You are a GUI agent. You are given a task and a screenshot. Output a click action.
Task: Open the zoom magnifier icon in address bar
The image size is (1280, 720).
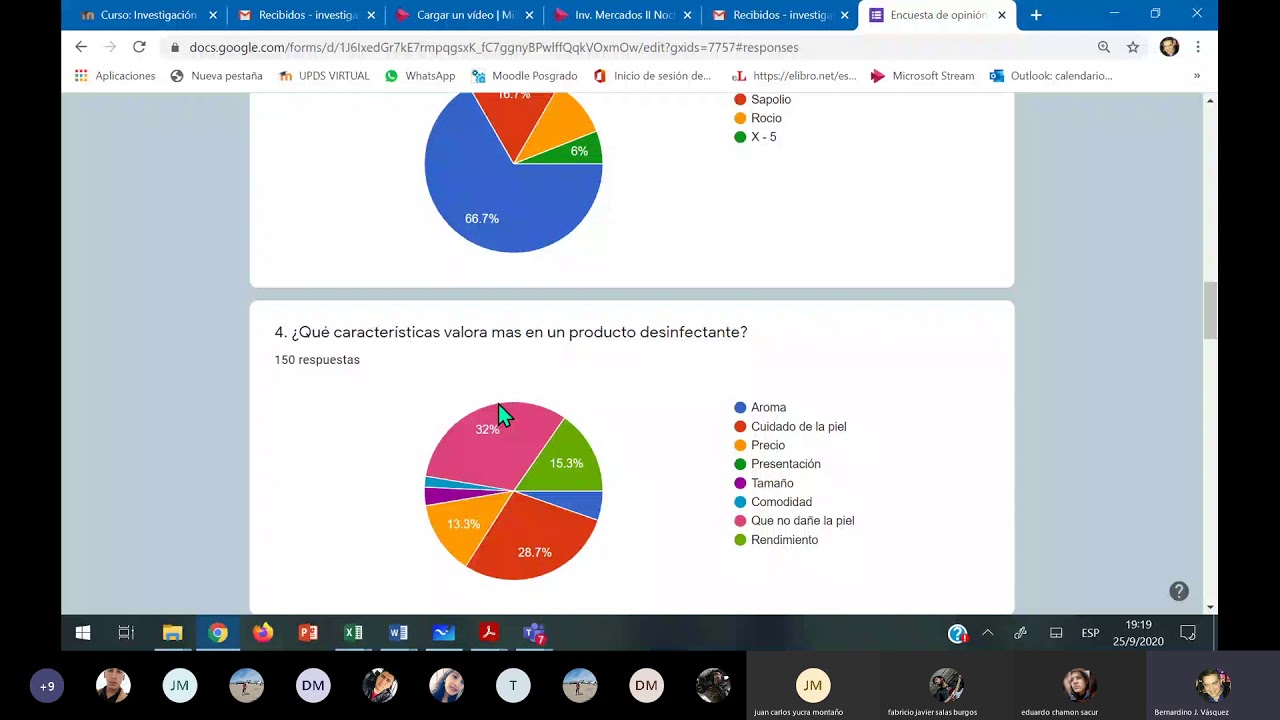click(1104, 47)
